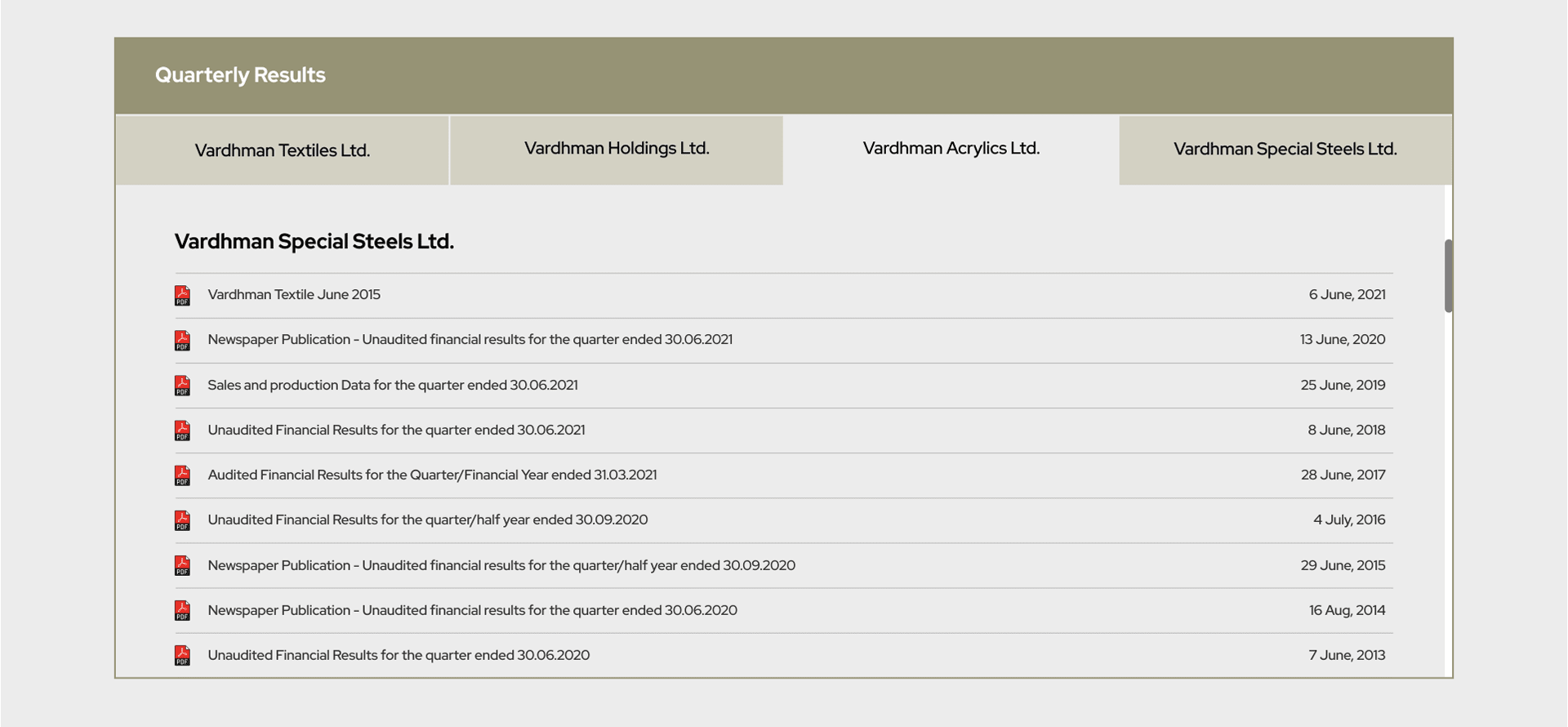This screenshot has width=1568, height=727.
Task: Open Newspaper Publication quarter/half year ended 30.09.2020
Action: (x=501, y=565)
